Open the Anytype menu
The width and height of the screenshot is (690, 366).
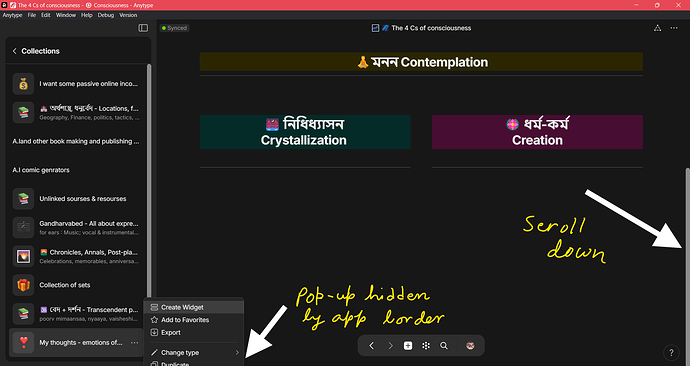click(12, 15)
